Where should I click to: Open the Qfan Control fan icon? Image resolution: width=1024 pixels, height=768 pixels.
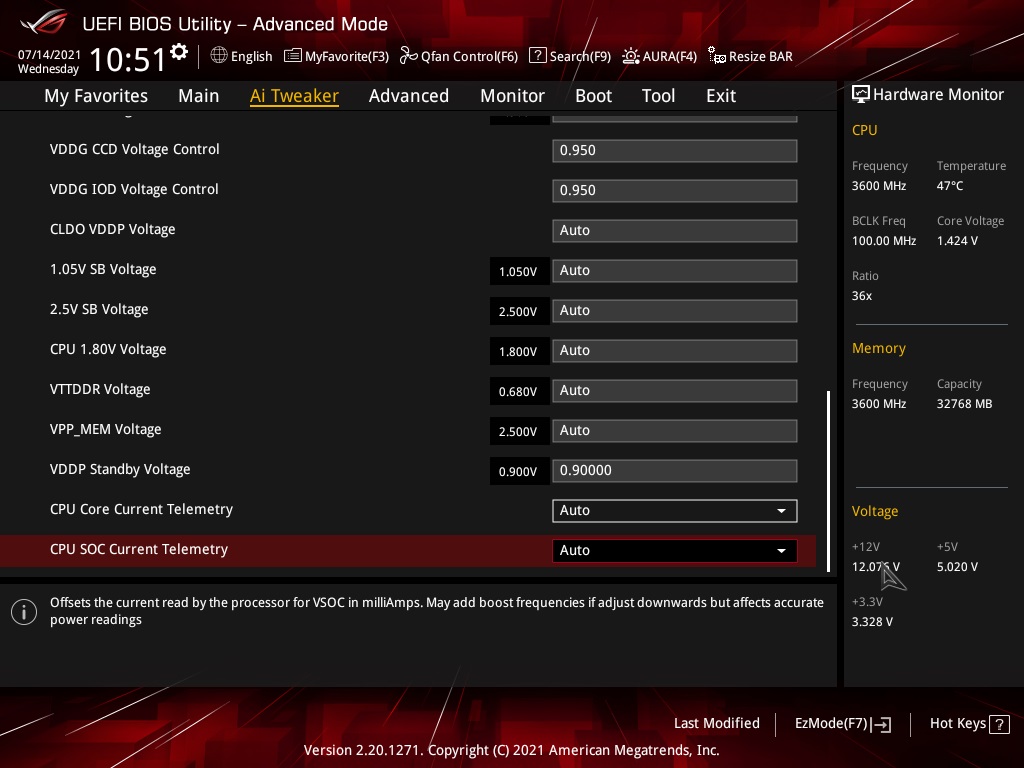409,56
